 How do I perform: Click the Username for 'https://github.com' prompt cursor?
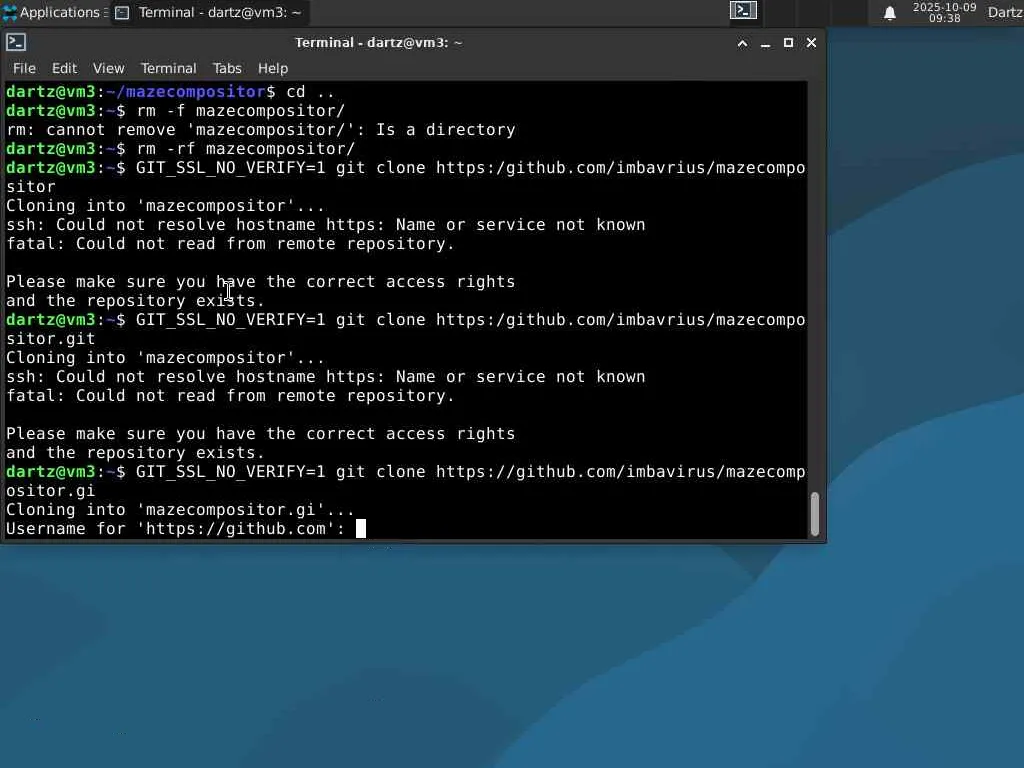[360, 528]
